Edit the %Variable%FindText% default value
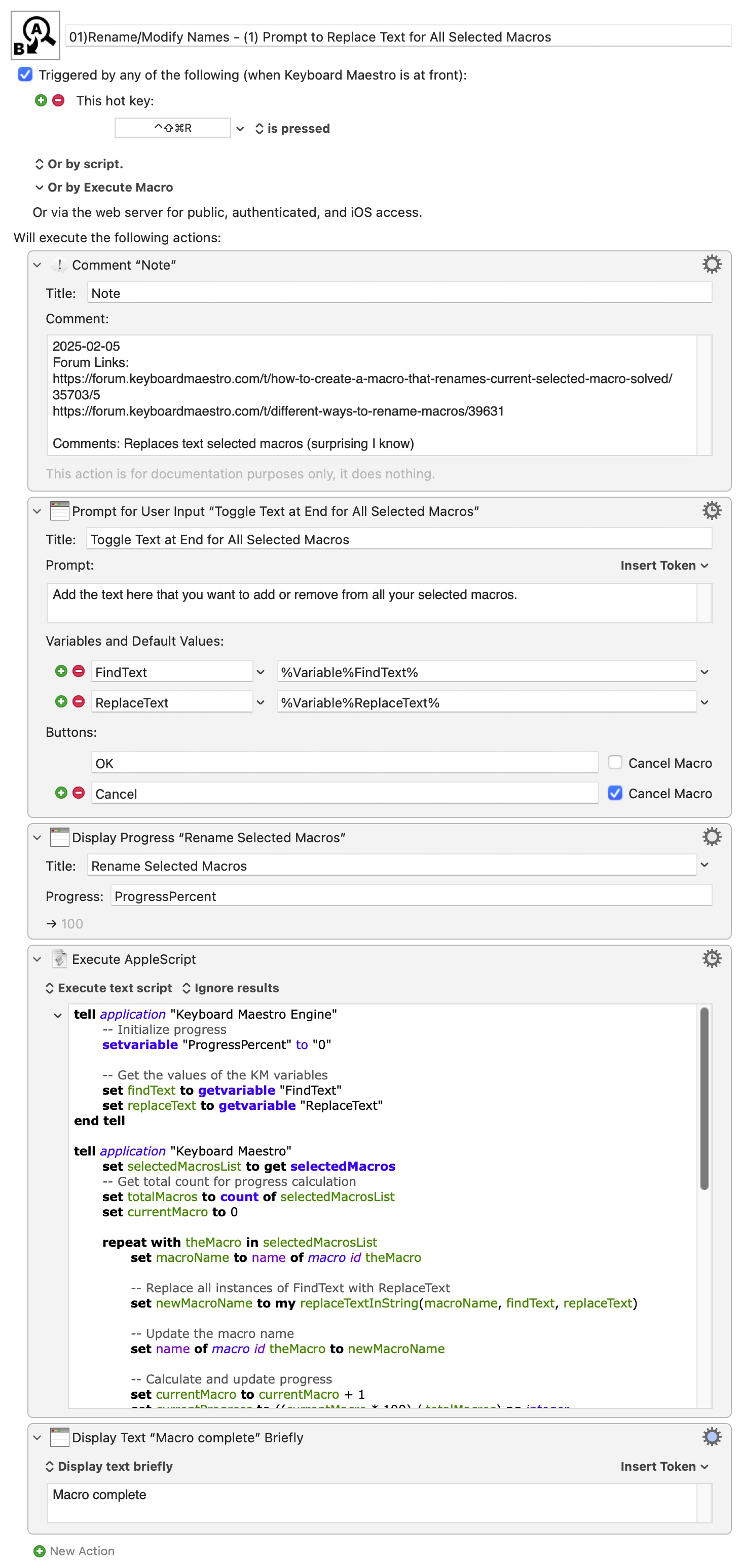Image resolution: width=742 pixels, height=1568 pixels. 487,671
